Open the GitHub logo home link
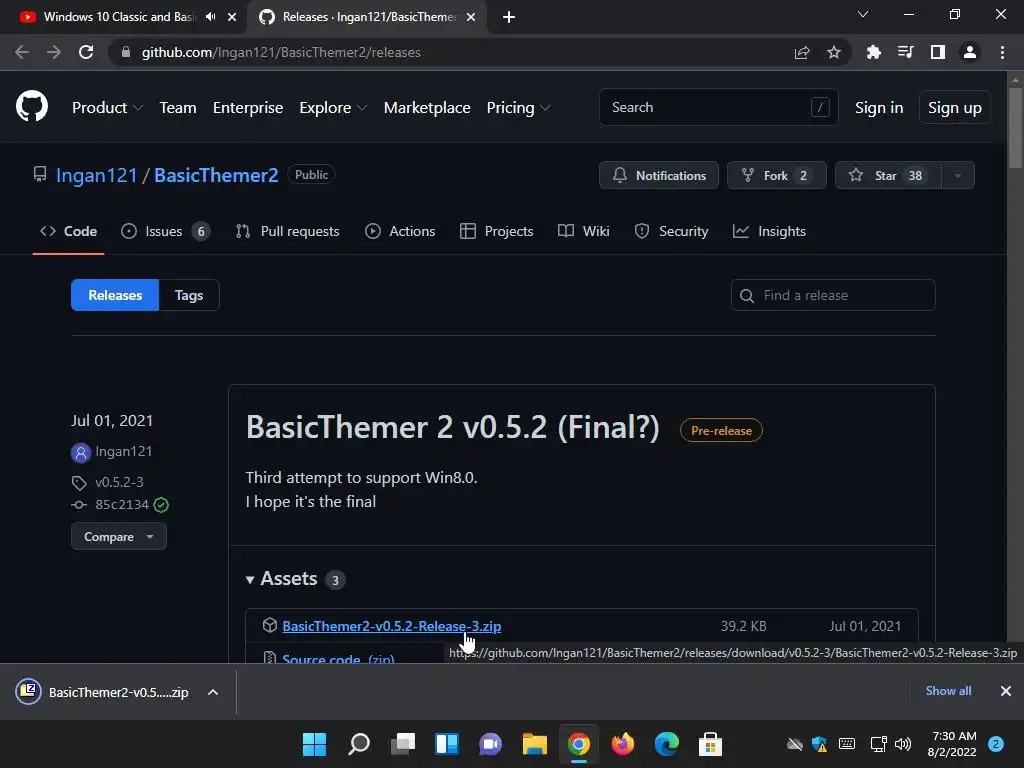The width and height of the screenshot is (1024, 768). [32, 106]
